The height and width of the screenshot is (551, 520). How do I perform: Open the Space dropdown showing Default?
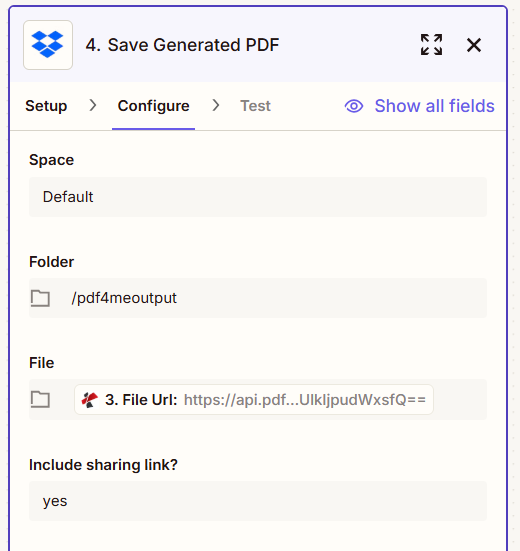258,197
